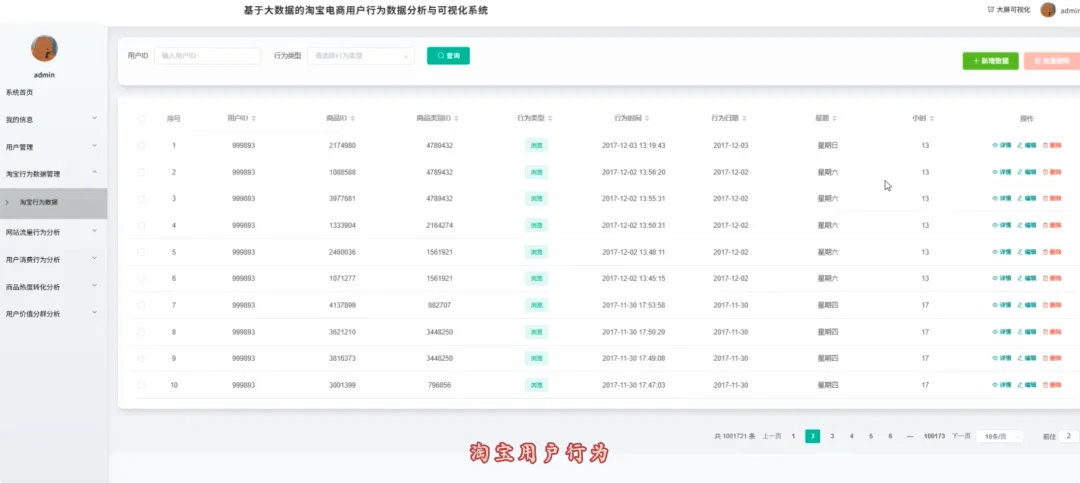Edit row 8 with 商品ID 3621210
The image size is (1080, 483).
tap(1026, 332)
